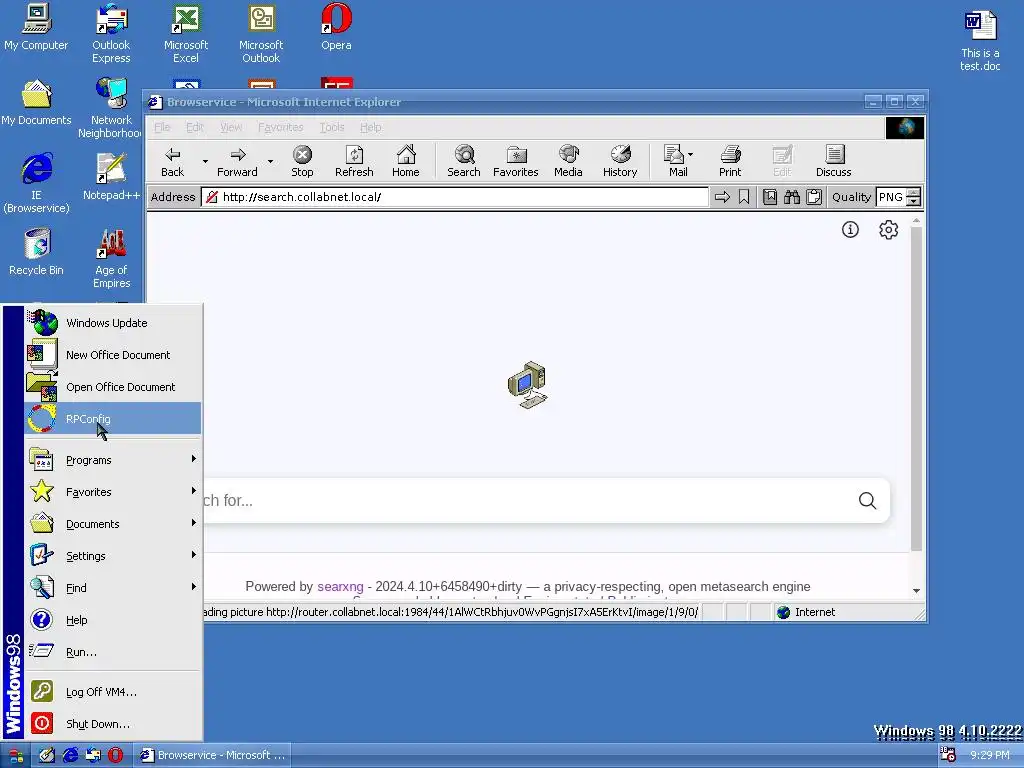Image resolution: width=1024 pixels, height=768 pixels.
Task: Open RPConfig from the Start menu
Action: (x=112, y=419)
